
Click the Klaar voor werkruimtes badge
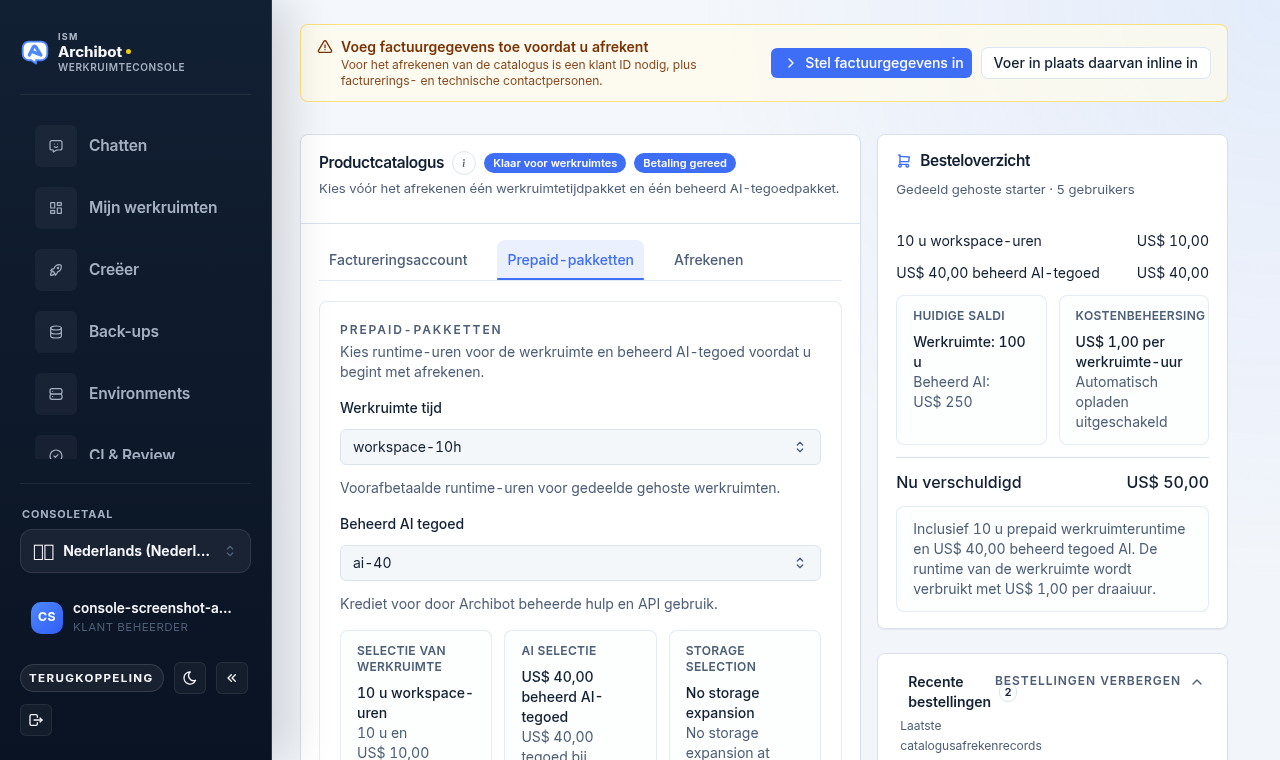555,163
